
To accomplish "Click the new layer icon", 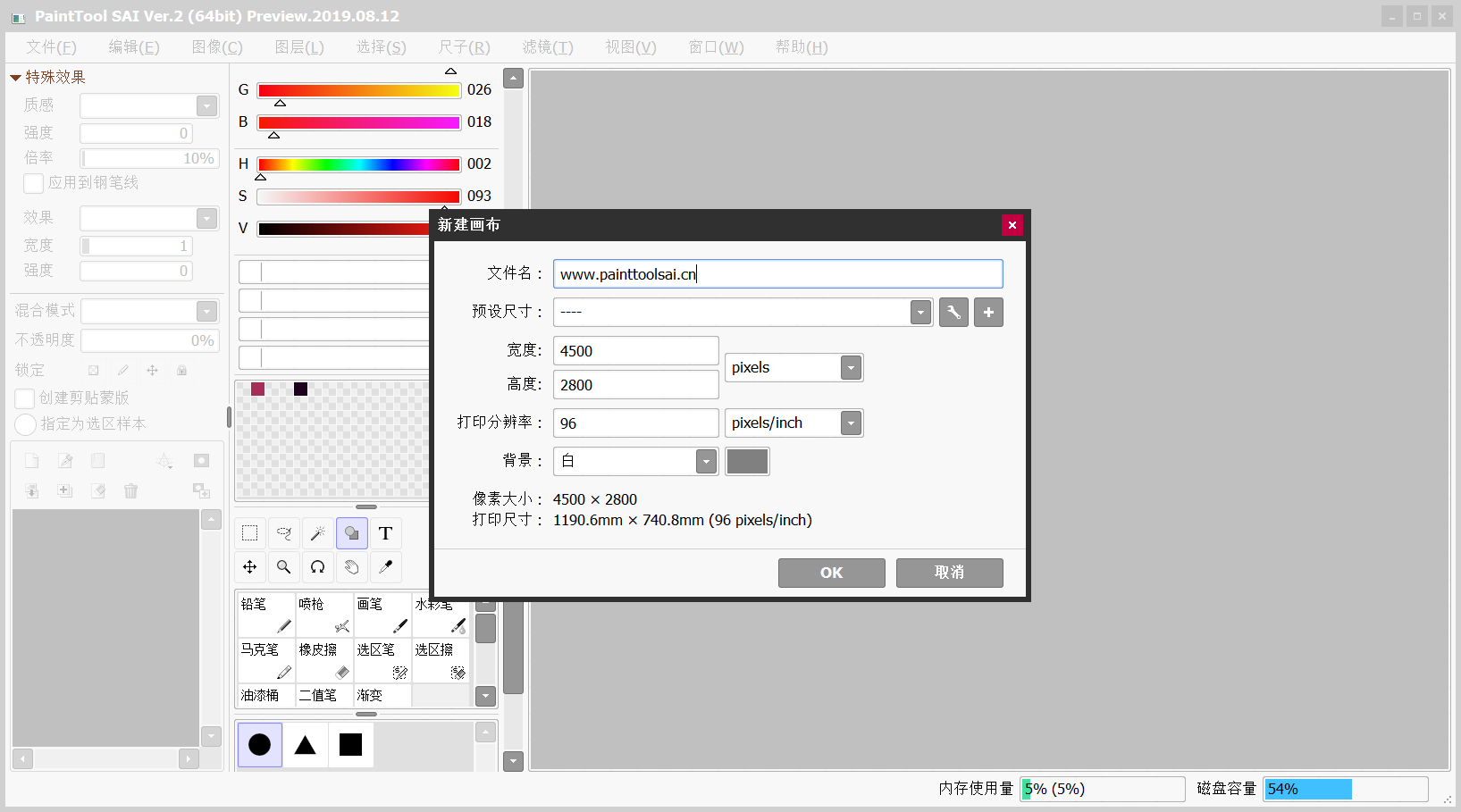I will pyautogui.click(x=32, y=461).
